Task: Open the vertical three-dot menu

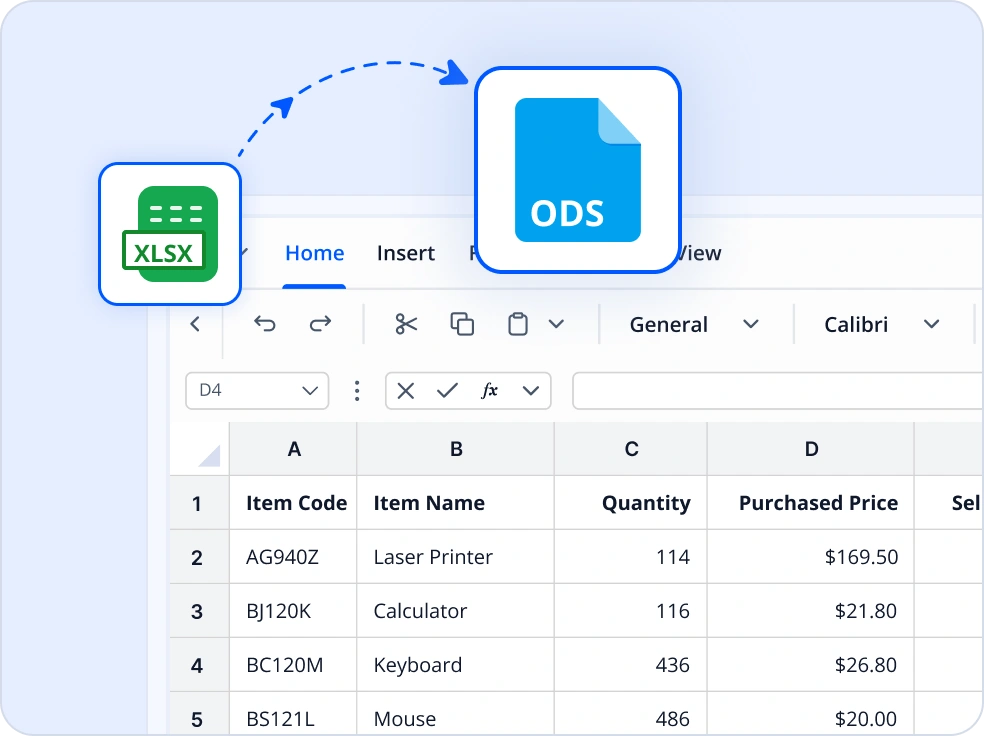Action: pos(357,391)
